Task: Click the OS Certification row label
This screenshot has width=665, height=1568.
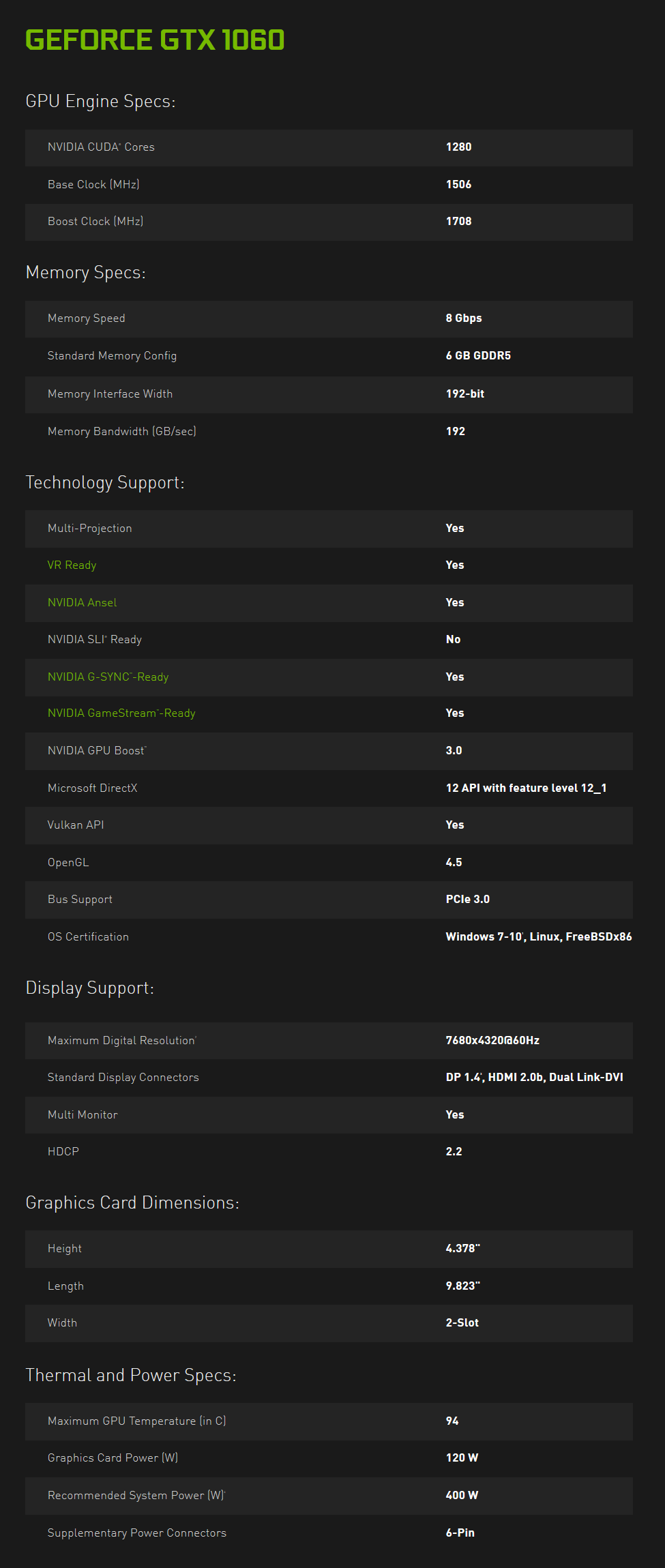Action: click(88, 936)
